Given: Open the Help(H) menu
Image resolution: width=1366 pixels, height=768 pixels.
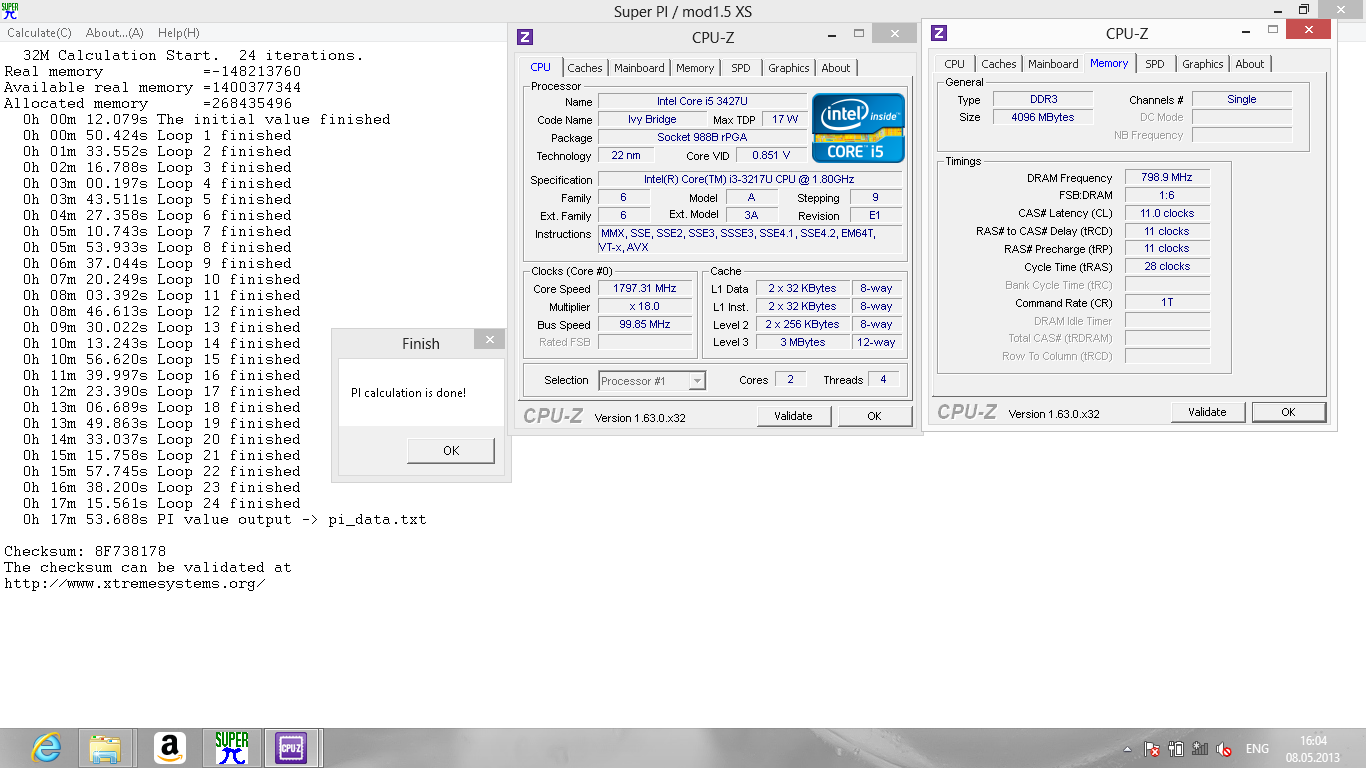Looking at the screenshot, I should click(x=178, y=33).
